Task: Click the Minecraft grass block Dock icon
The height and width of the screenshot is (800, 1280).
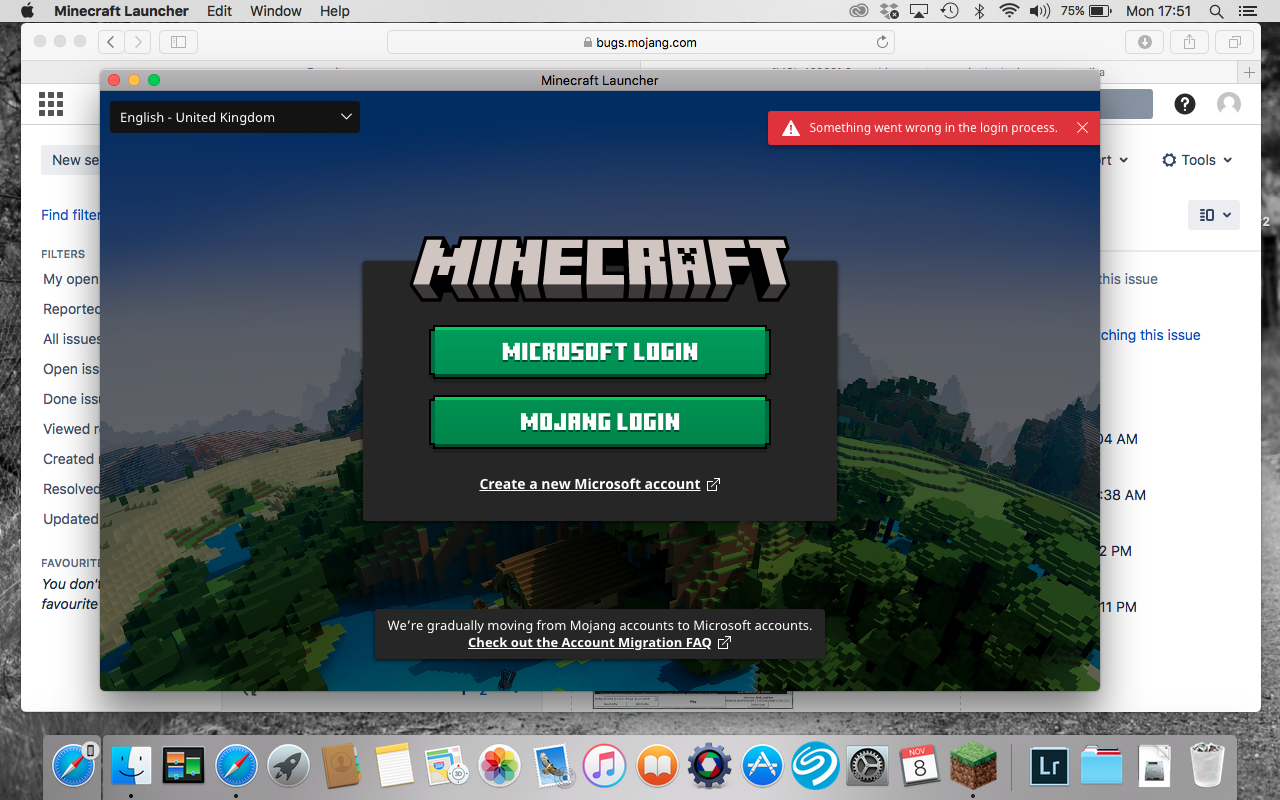Action: [x=972, y=767]
